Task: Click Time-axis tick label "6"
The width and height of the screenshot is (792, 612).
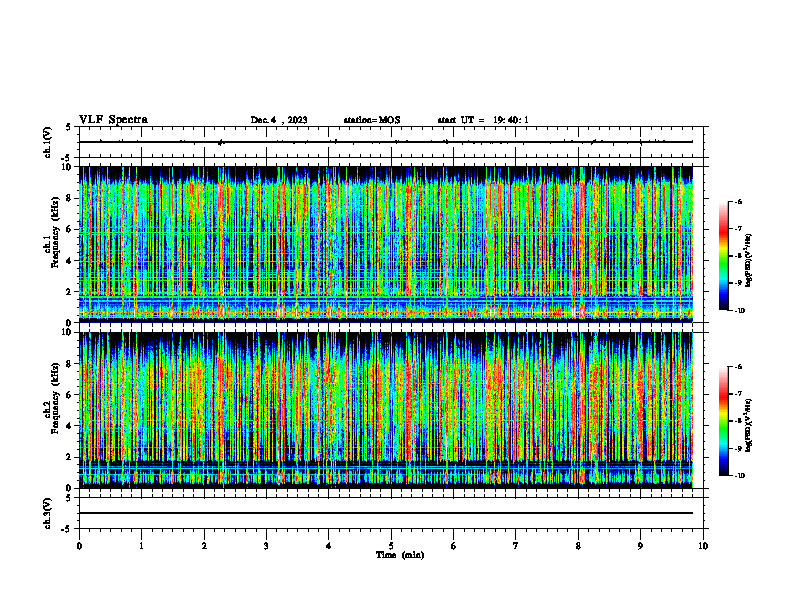Action: (x=453, y=546)
